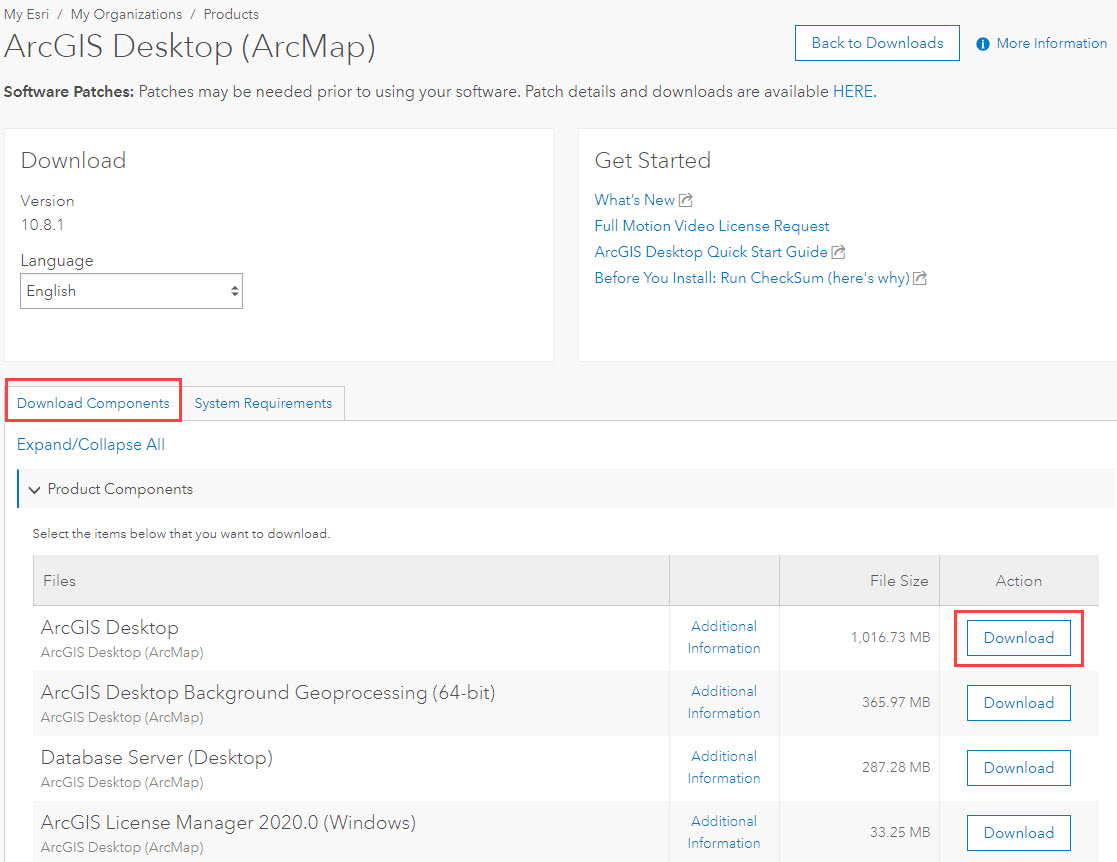Open ArcGIS Desktop Quick Start Guide link
This screenshot has height=862, width=1117.
click(x=711, y=252)
